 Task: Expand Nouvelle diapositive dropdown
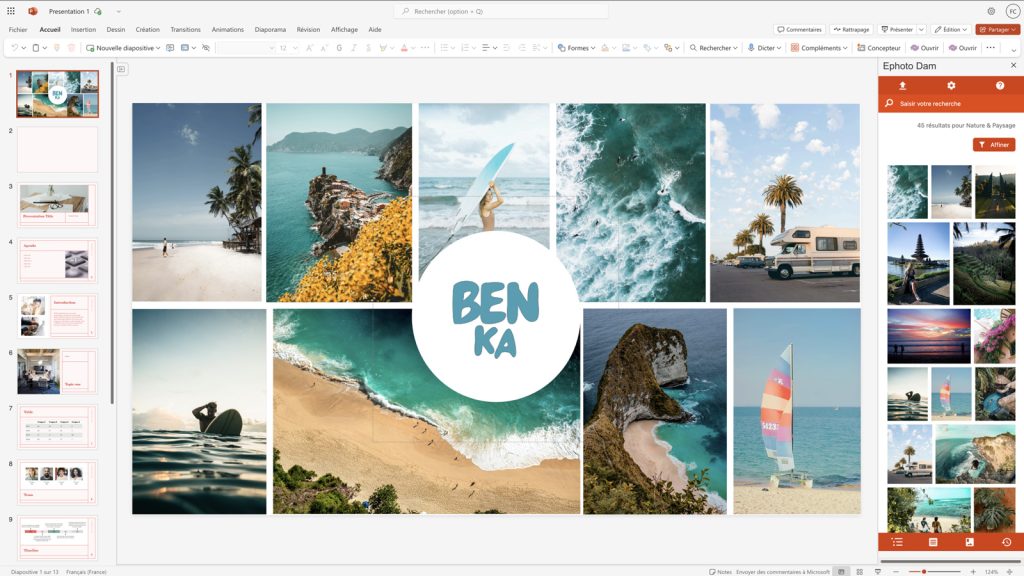[x=158, y=48]
